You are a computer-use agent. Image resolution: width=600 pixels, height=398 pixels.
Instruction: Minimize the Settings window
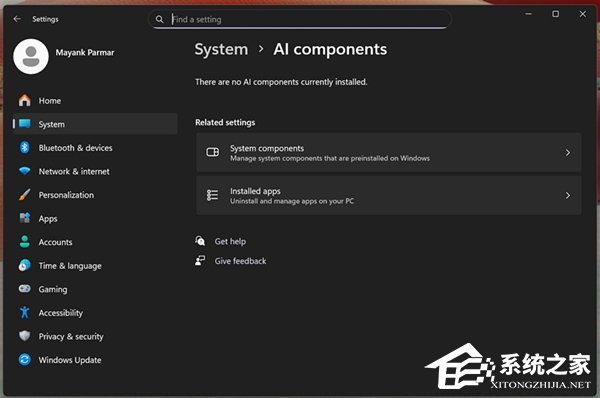[528, 14]
